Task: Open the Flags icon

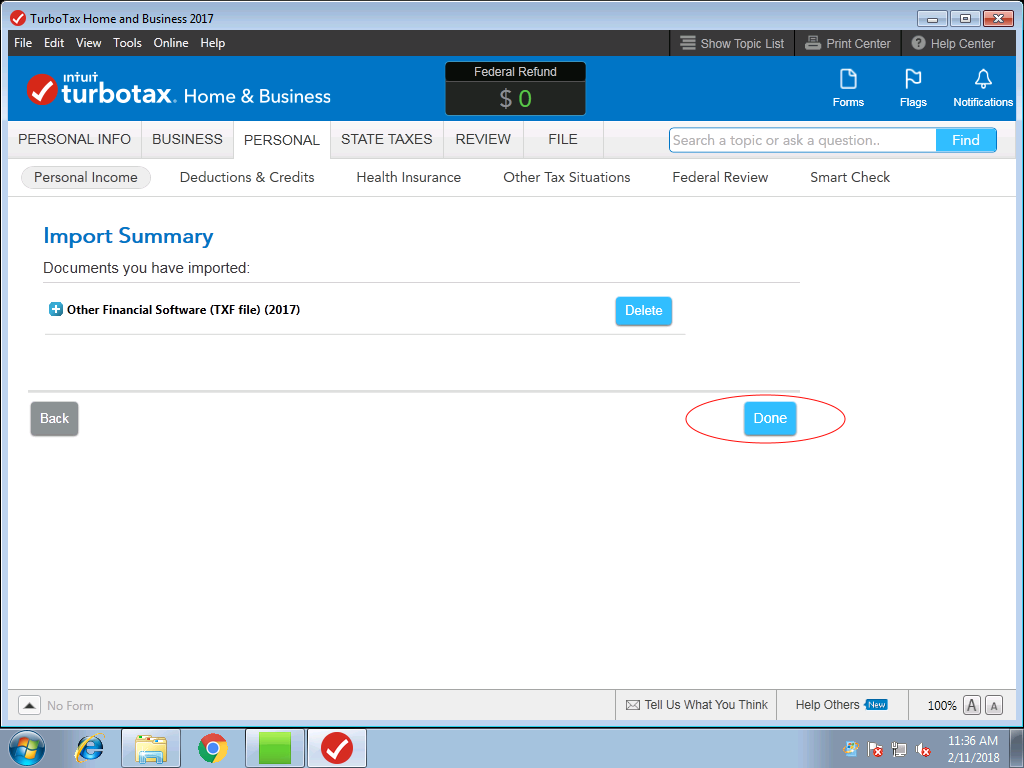Action: [x=912, y=88]
